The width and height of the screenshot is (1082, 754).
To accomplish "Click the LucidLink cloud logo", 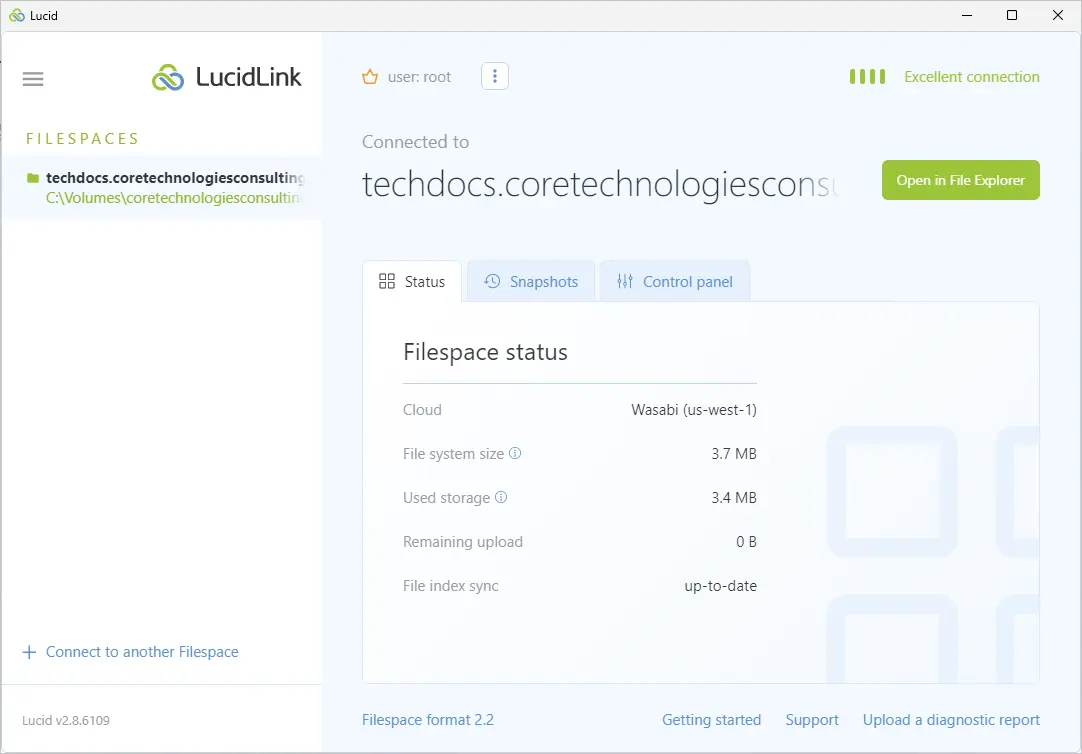I will (x=168, y=77).
